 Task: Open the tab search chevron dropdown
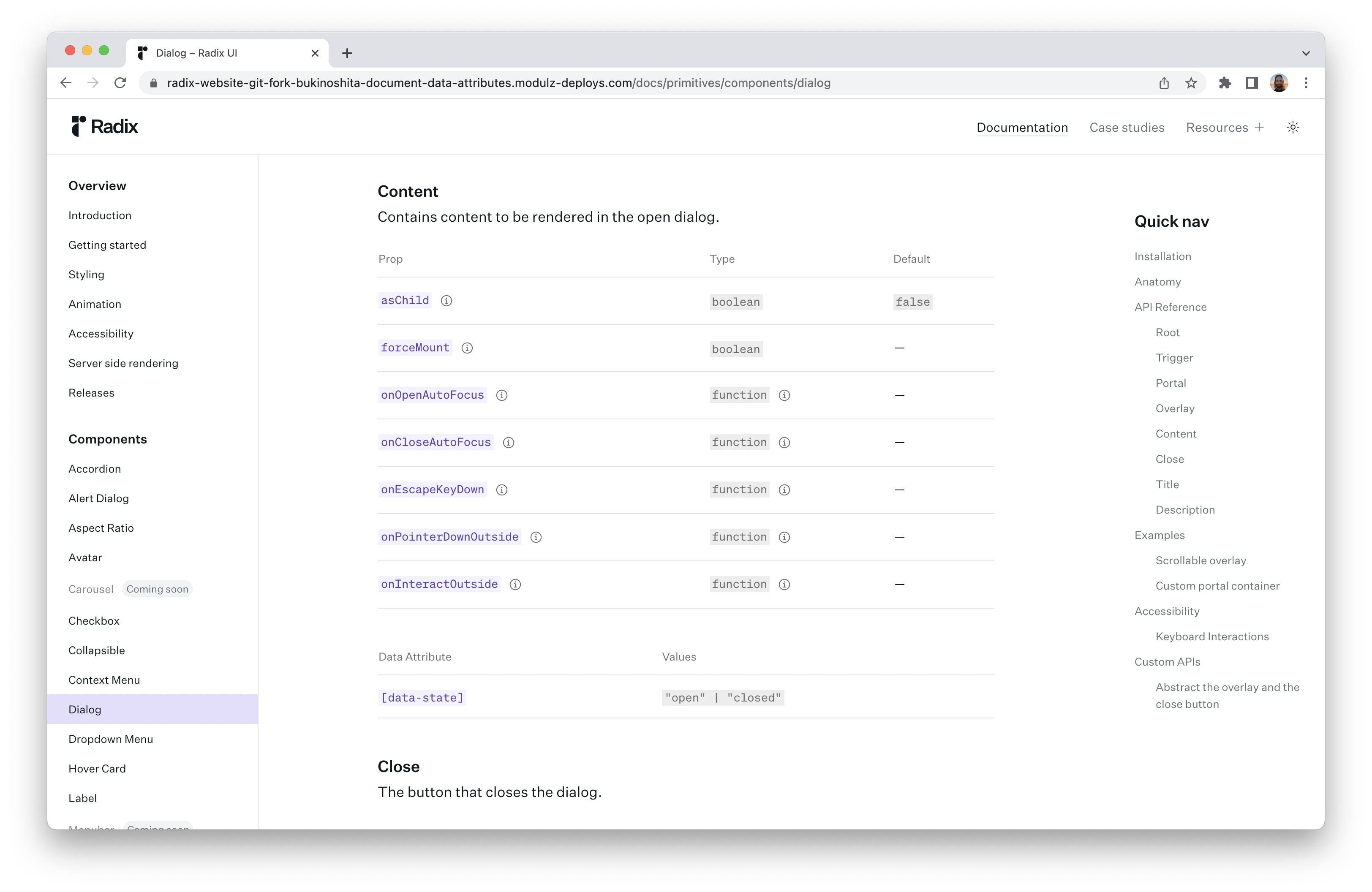click(x=1306, y=53)
